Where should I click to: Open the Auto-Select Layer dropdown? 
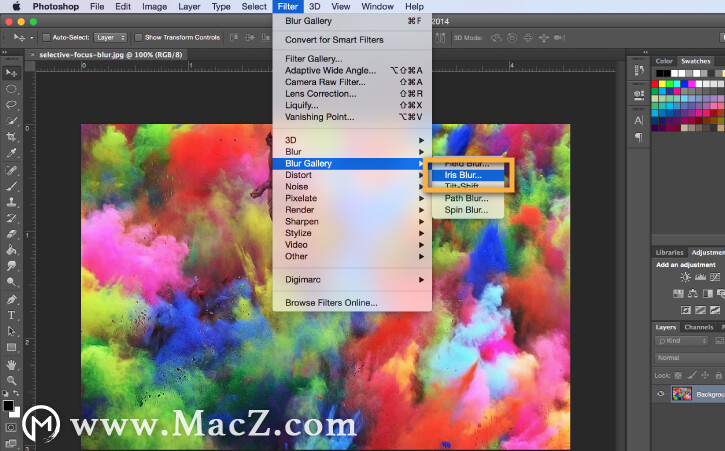[110, 37]
